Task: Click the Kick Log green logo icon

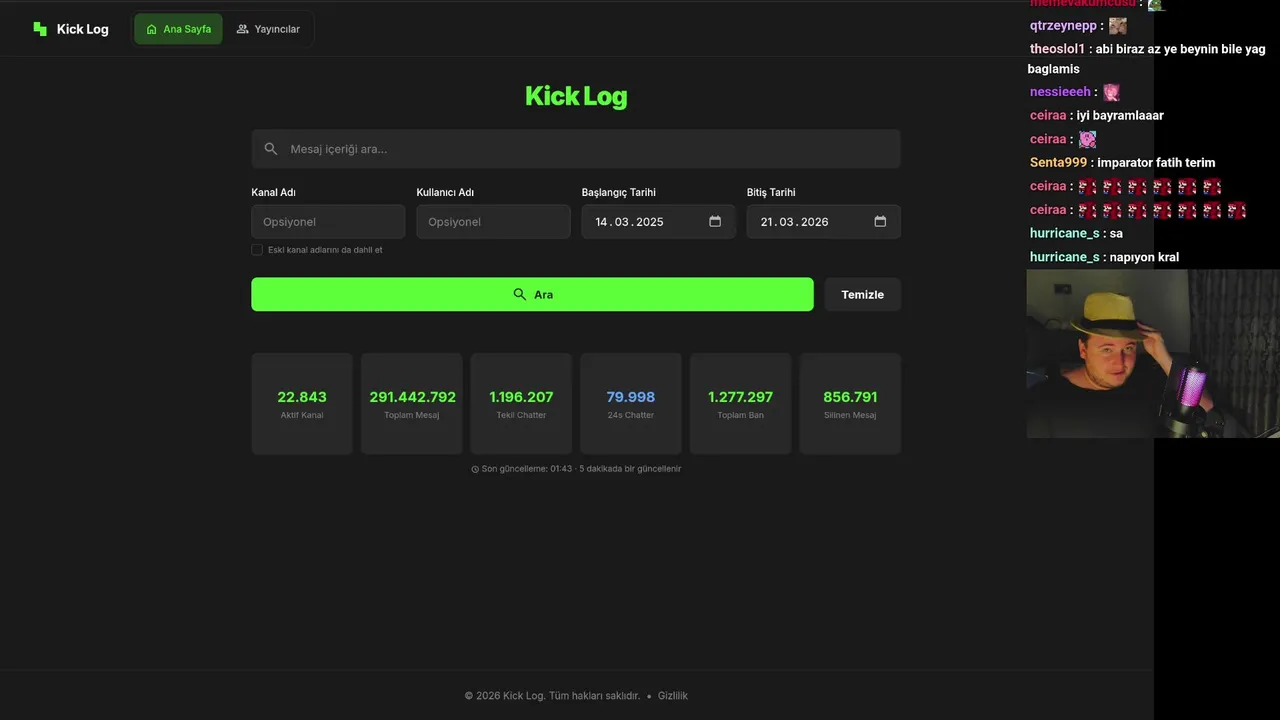Action: point(40,29)
